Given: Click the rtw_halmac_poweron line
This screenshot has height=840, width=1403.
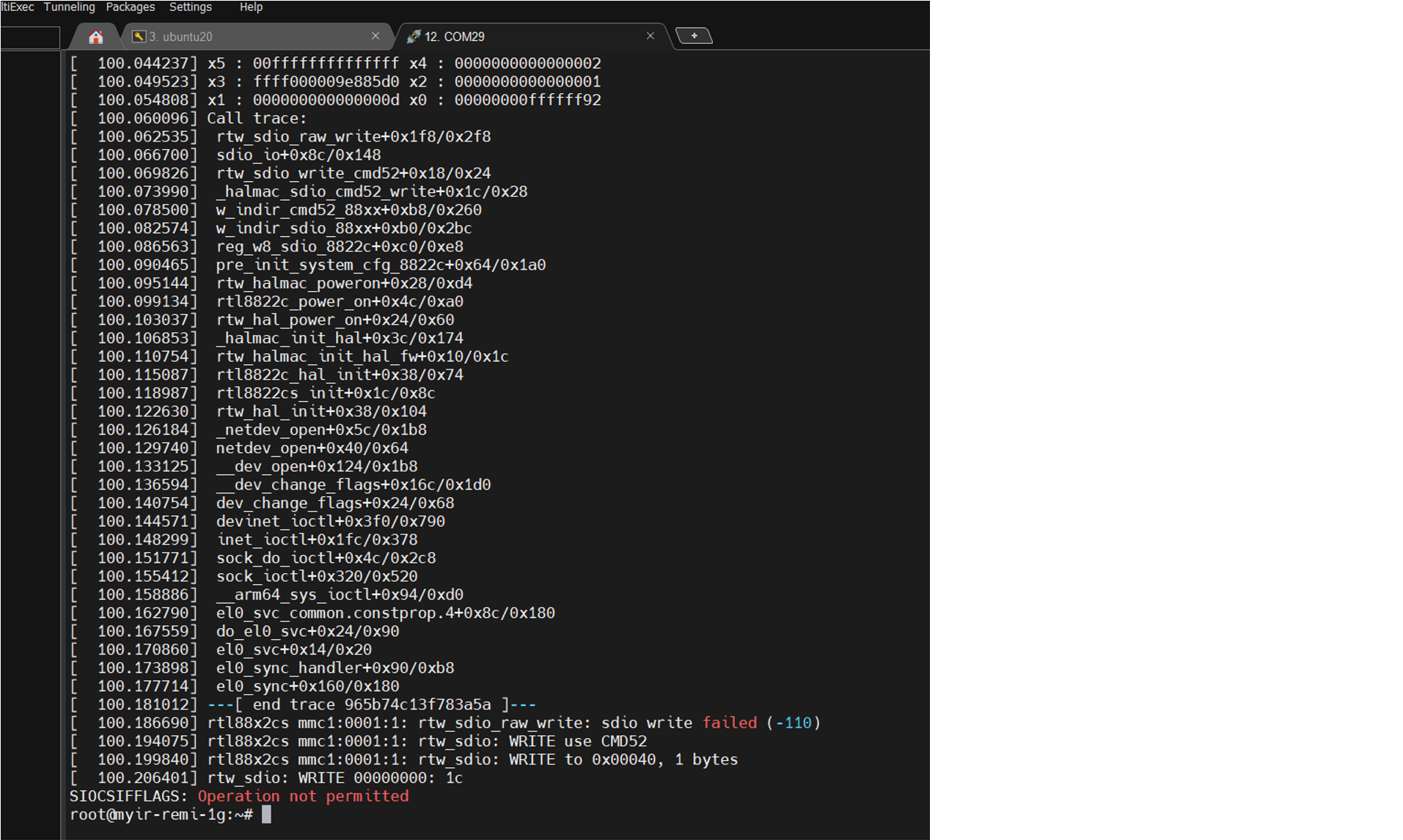Looking at the screenshot, I should point(271,284).
